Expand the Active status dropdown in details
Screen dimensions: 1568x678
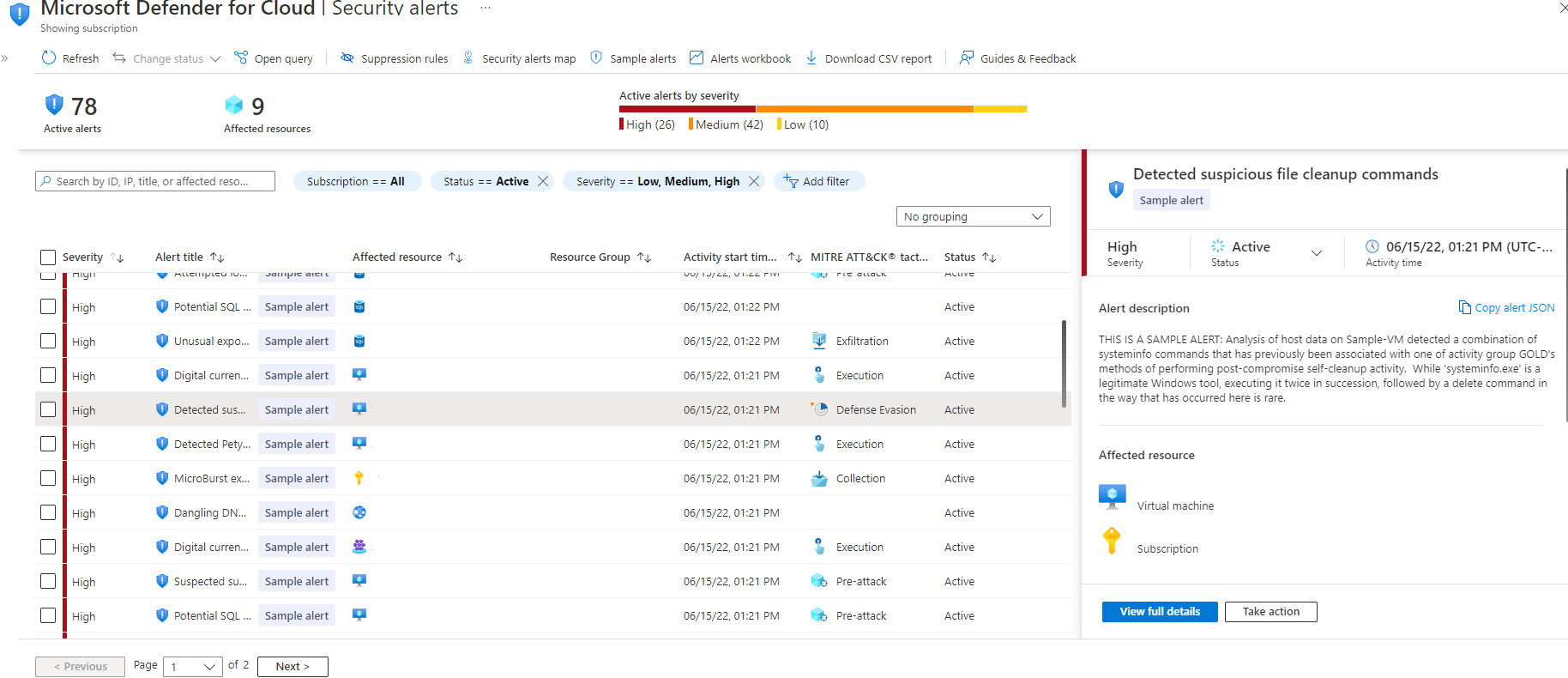[x=1316, y=252]
